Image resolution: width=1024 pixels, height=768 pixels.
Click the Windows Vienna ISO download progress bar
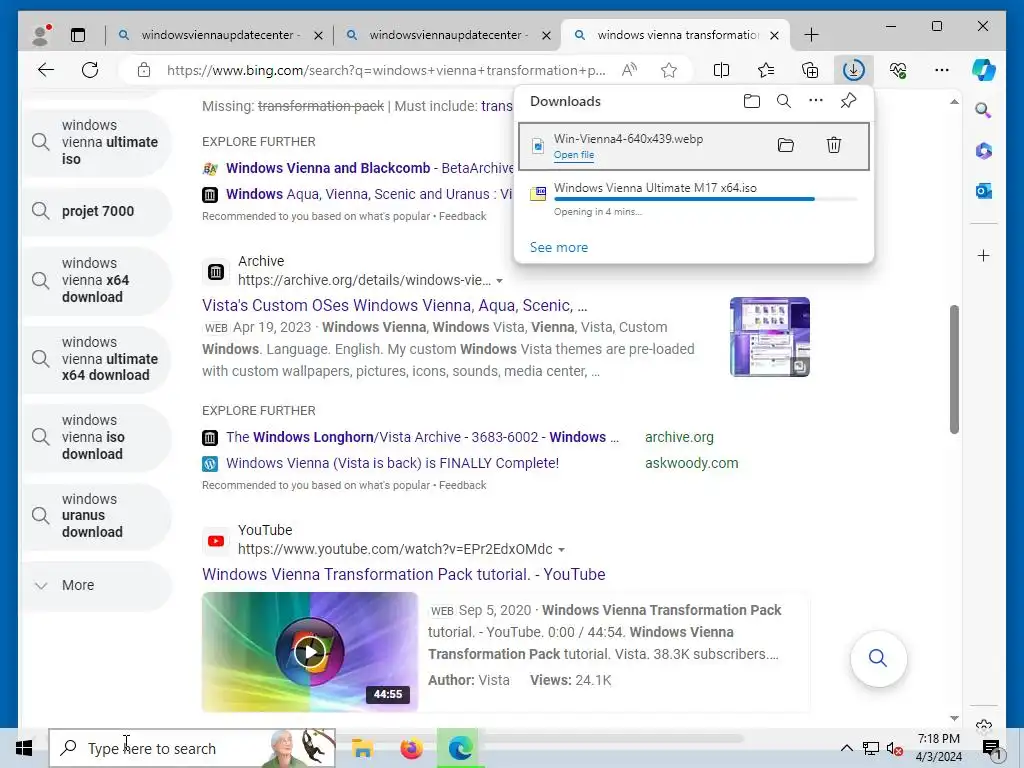point(705,199)
